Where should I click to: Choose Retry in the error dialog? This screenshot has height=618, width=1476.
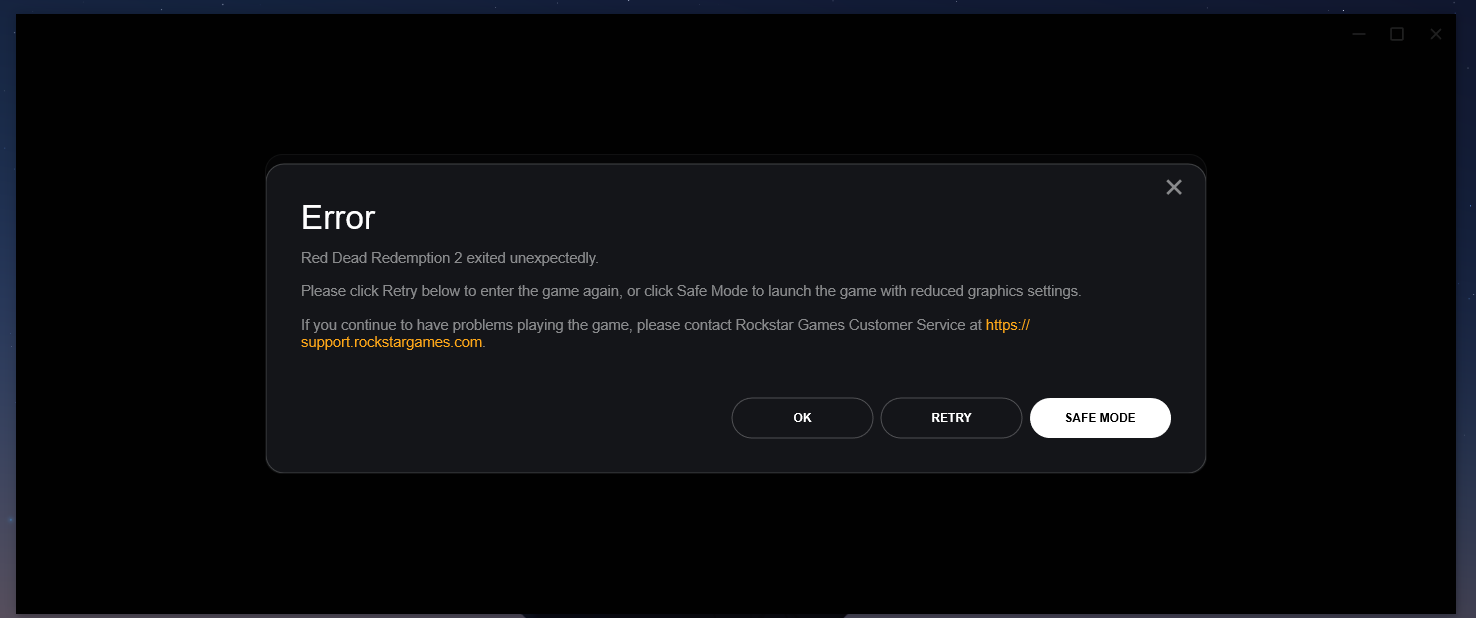coord(951,418)
